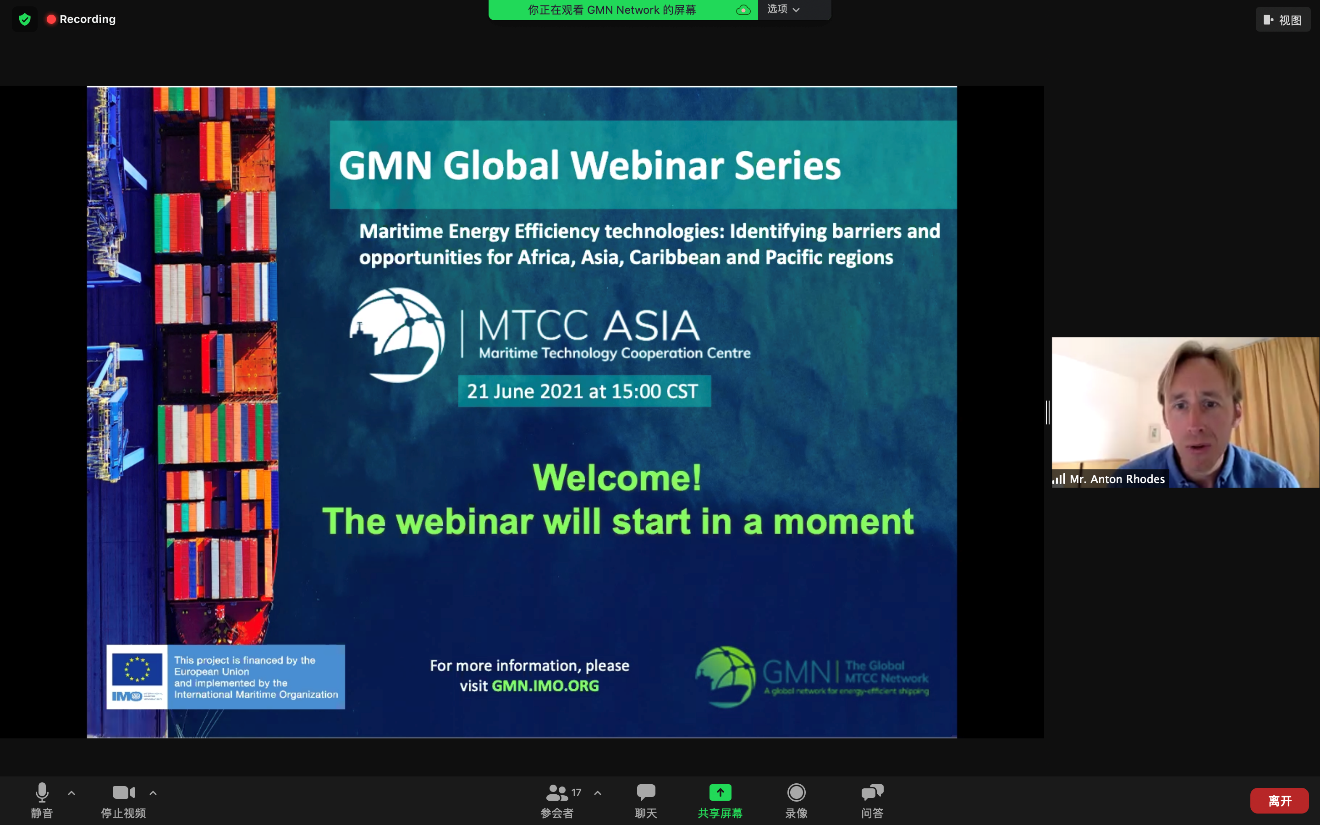Click the green encryption shield icon
Screen dimensions: 1320x825
point(25,19)
